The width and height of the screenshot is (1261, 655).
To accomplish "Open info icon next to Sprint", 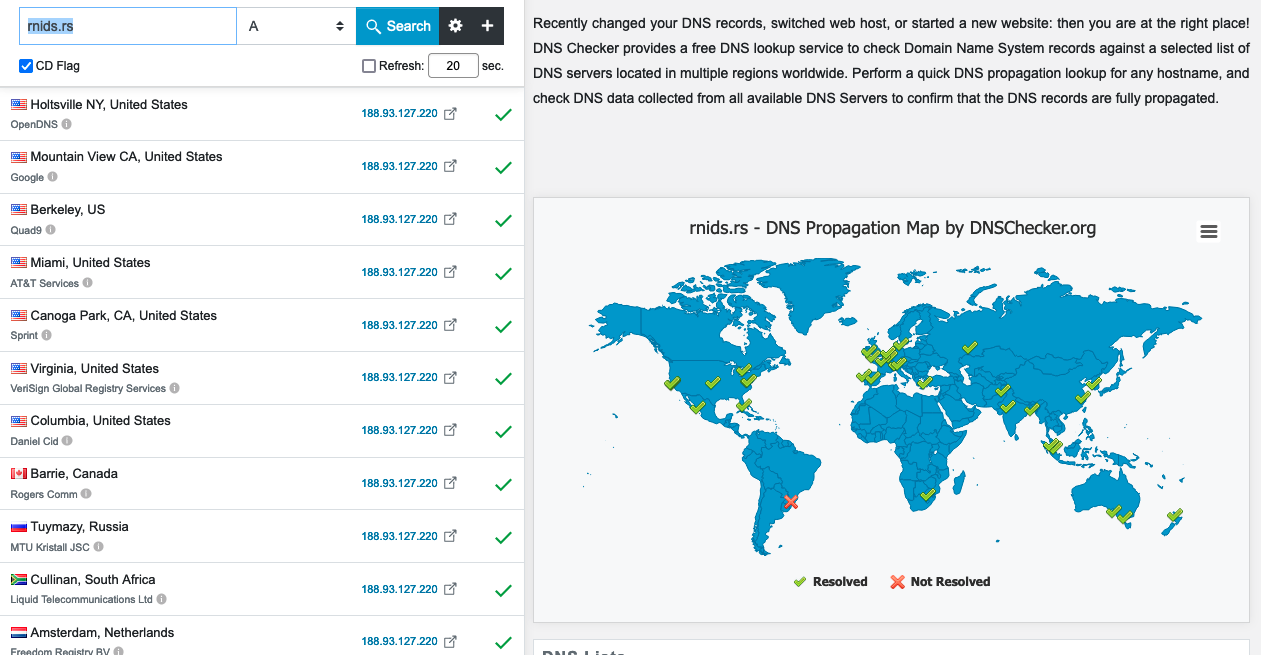I will point(47,336).
